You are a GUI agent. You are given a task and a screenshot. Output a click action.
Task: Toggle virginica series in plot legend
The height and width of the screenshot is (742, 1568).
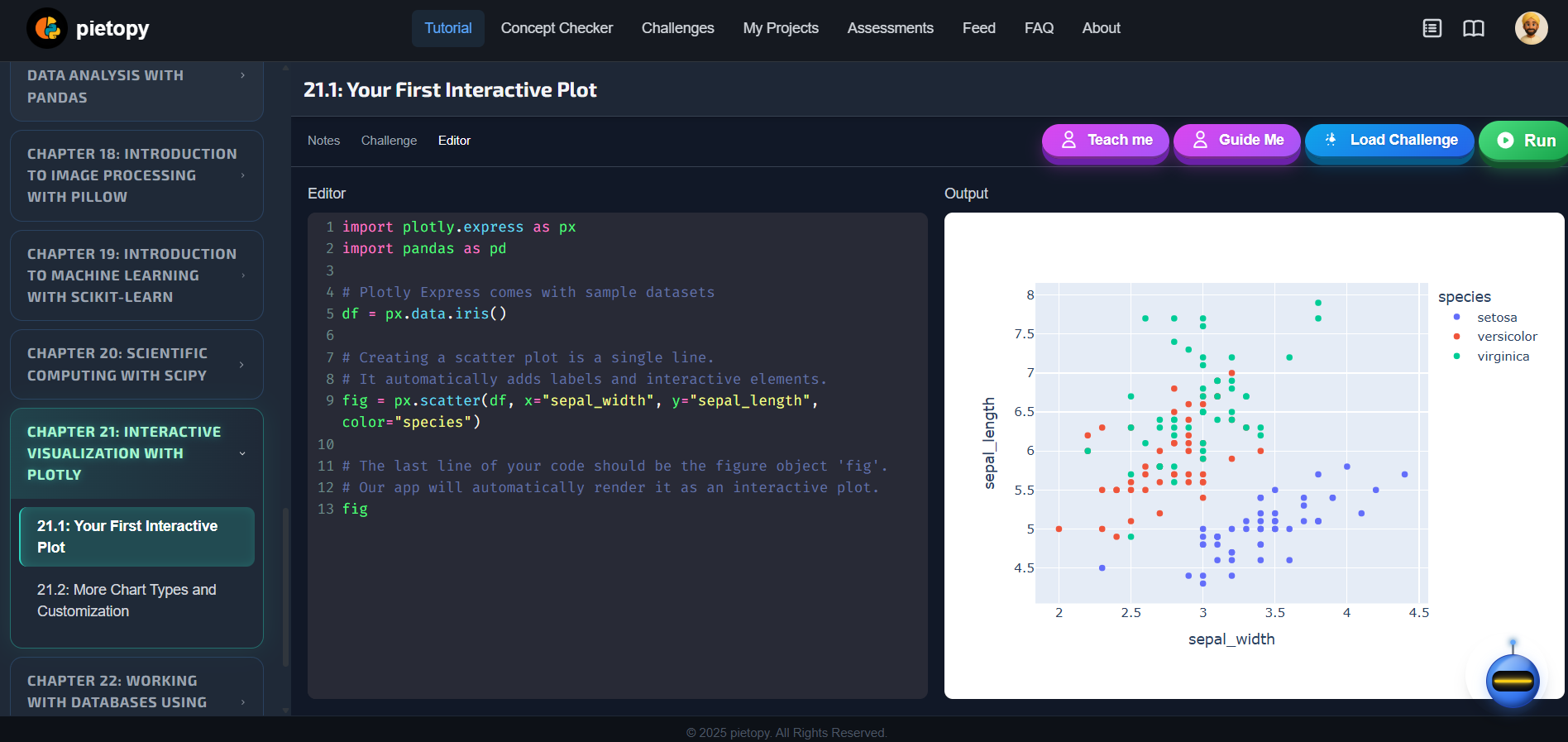click(x=1503, y=357)
